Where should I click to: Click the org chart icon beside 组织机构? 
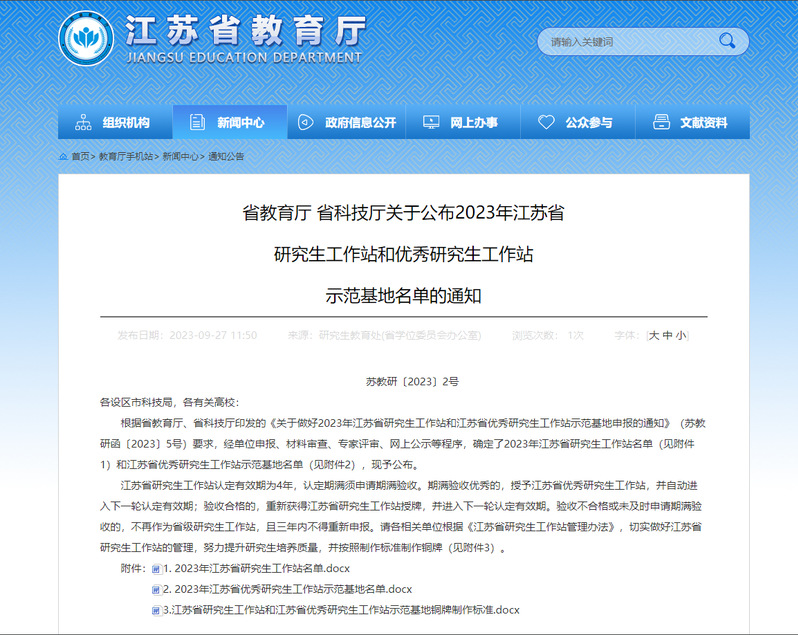(x=83, y=122)
